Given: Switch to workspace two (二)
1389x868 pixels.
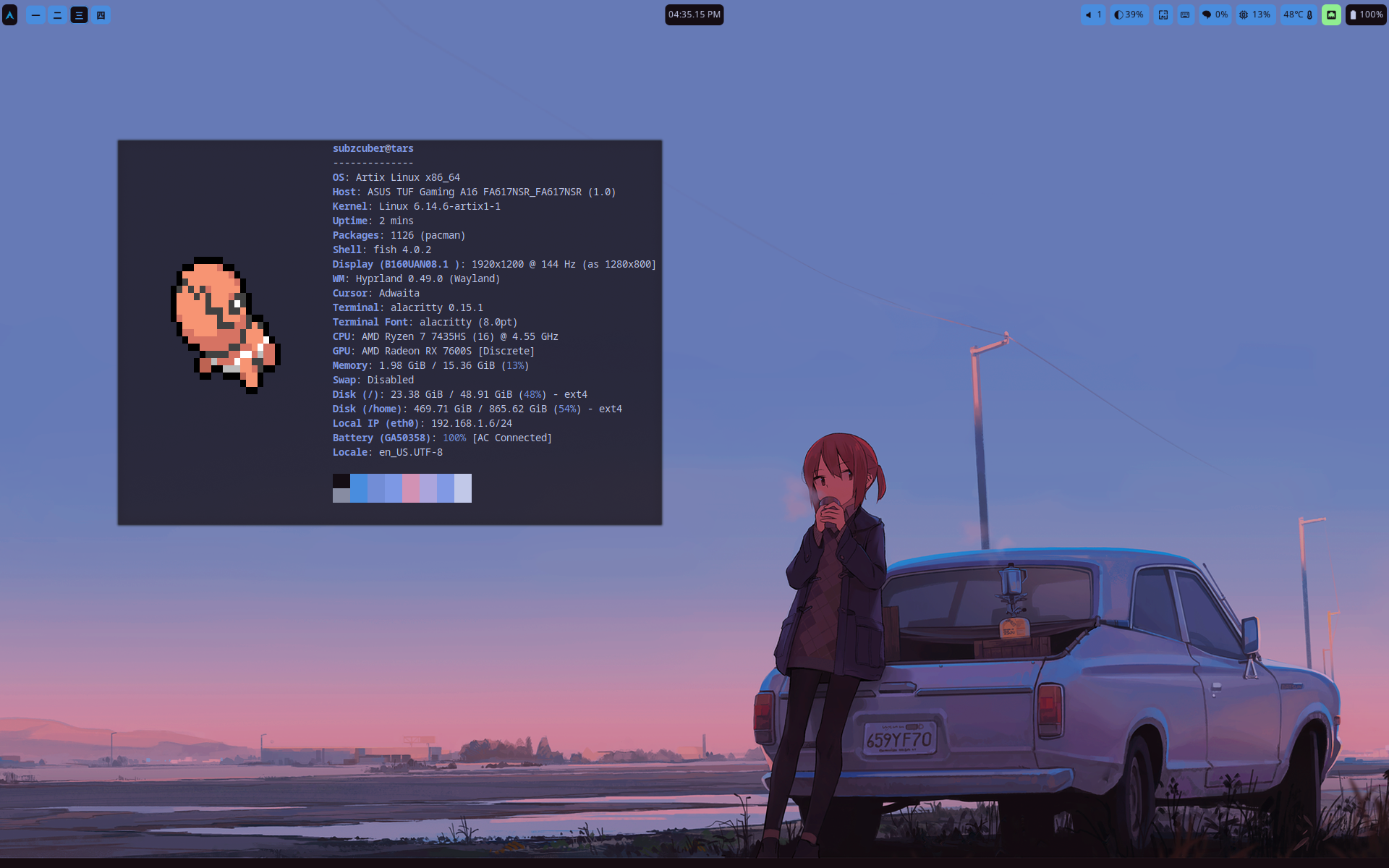Looking at the screenshot, I should [57, 14].
